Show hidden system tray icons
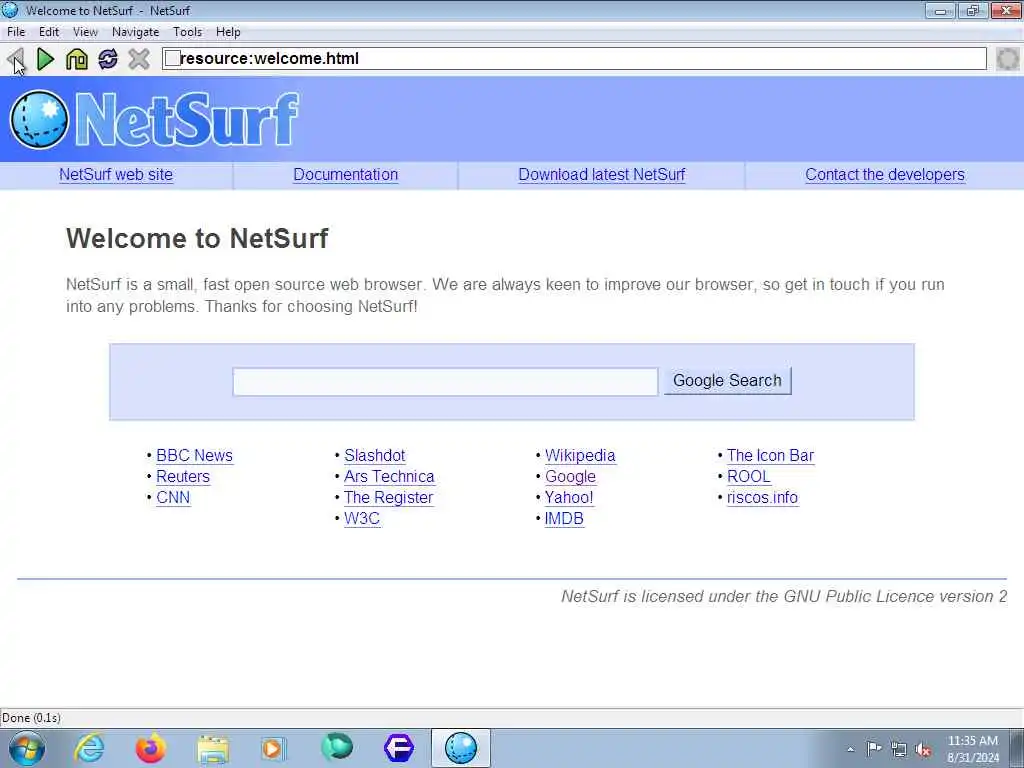The width and height of the screenshot is (1024, 768). pyautogui.click(x=850, y=749)
